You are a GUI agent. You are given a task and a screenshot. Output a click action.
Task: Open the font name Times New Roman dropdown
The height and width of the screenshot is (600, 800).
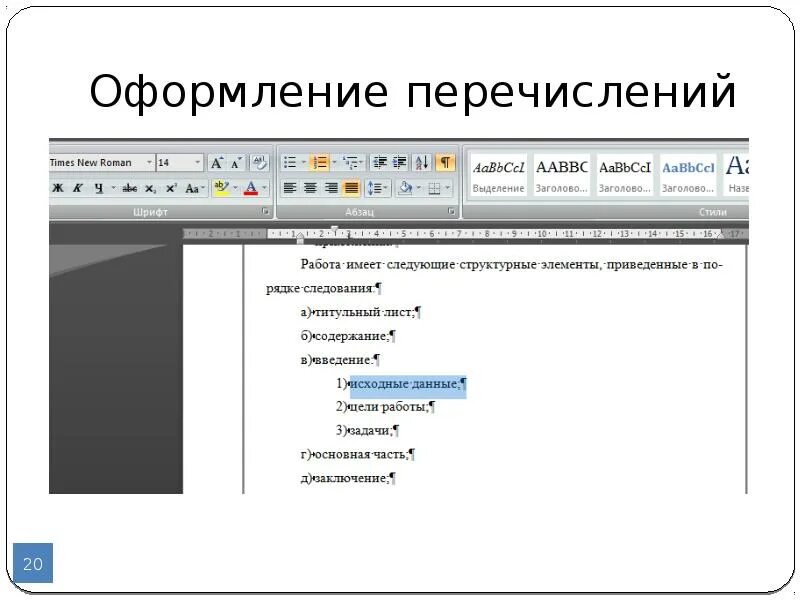point(149,163)
